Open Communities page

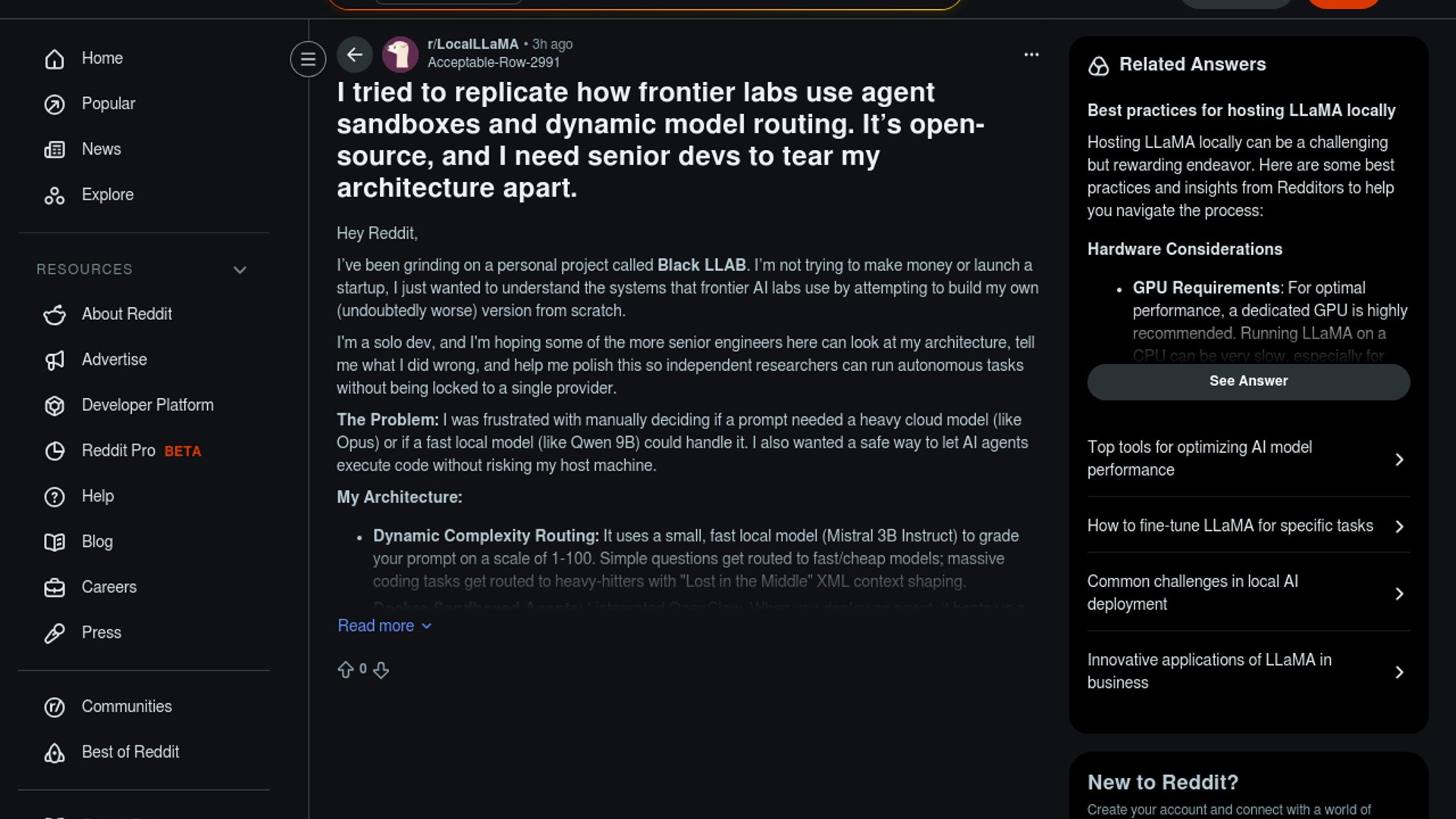(x=126, y=707)
